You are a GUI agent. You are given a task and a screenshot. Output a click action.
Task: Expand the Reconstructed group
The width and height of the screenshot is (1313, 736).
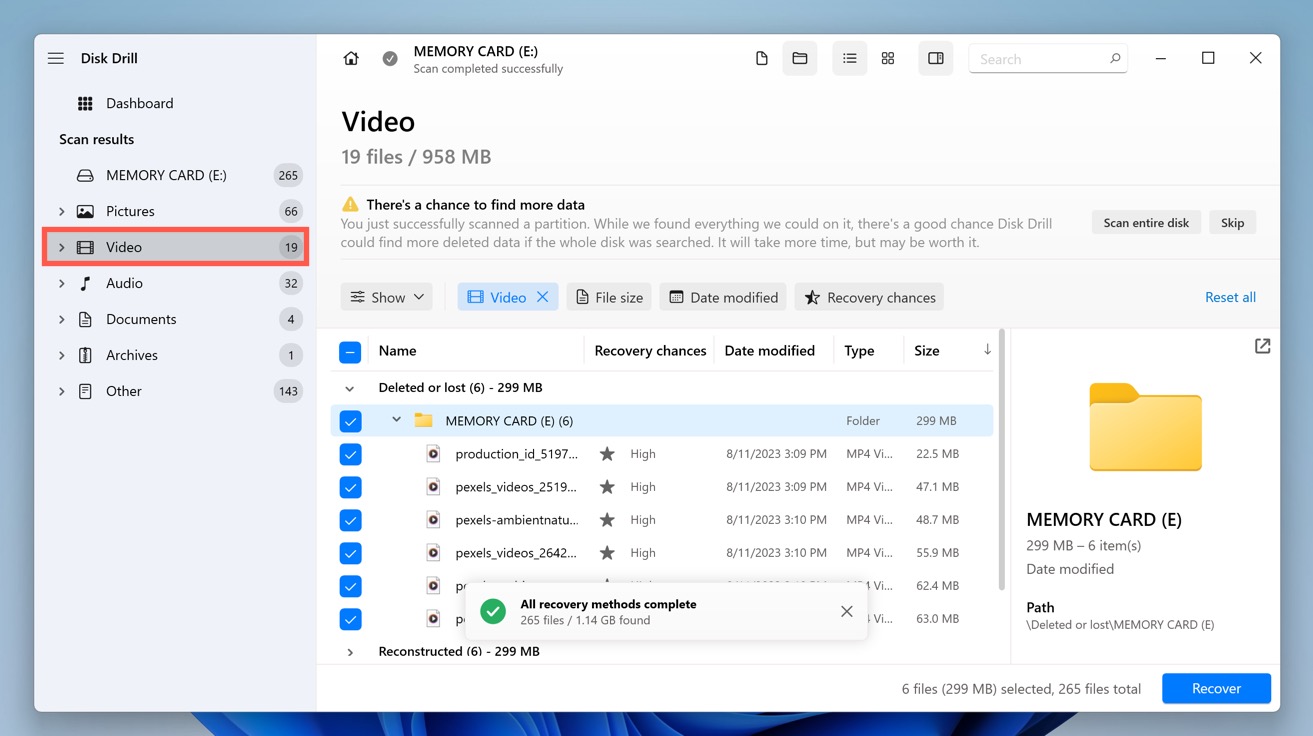coord(350,652)
